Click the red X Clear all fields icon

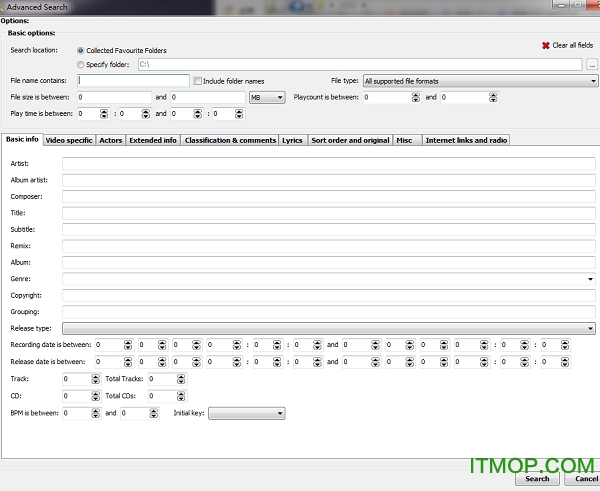pos(546,46)
